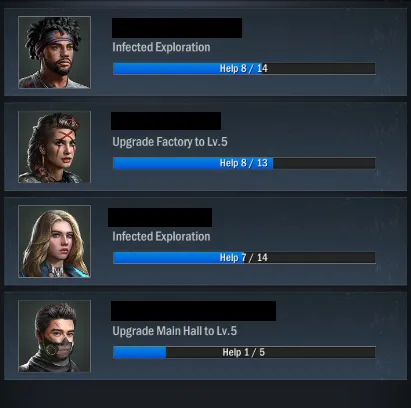
Task: Open the portrait of woman with red X mark
Action: pyautogui.click(x=54, y=147)
